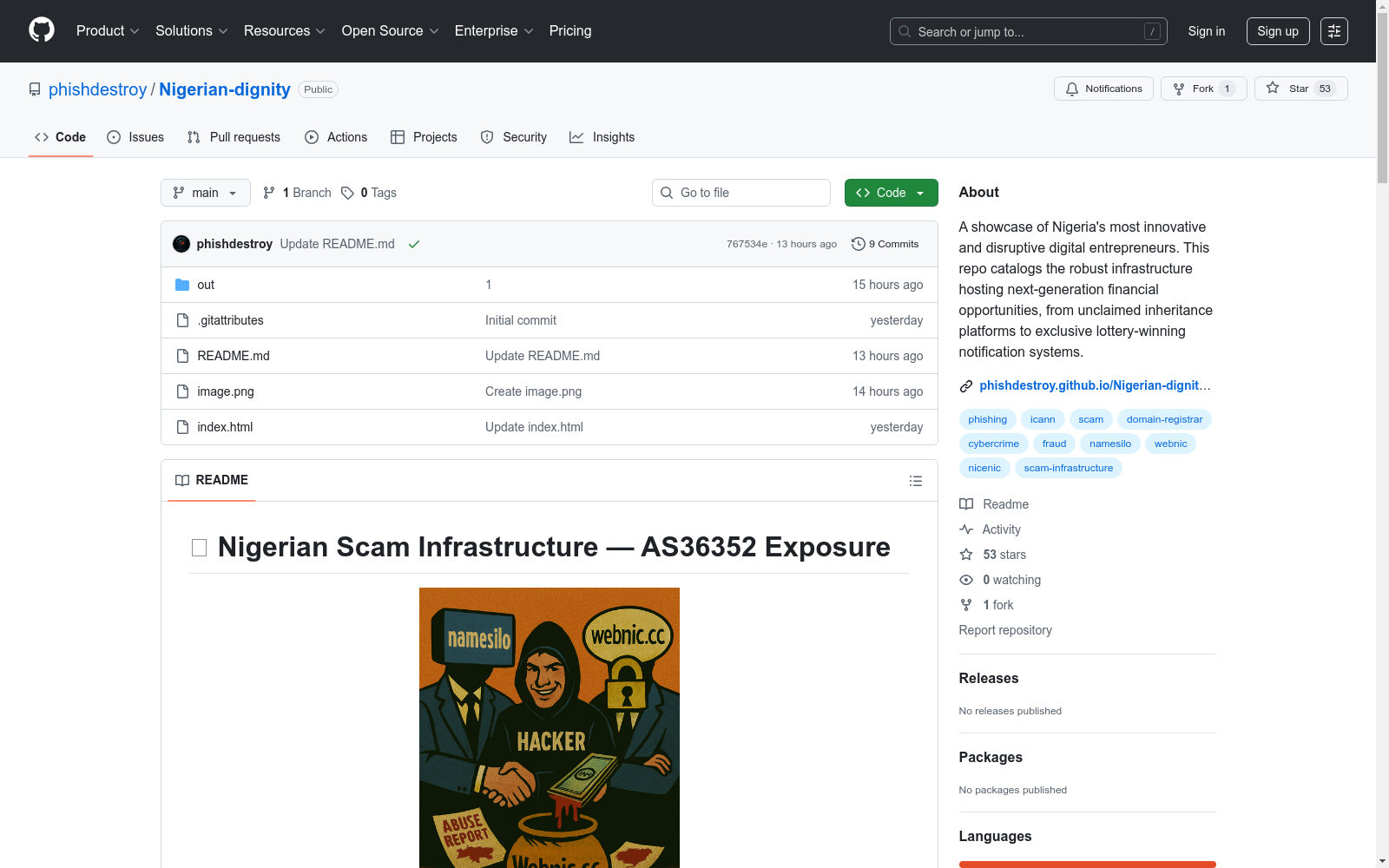The image size is (1389, 868).
Task: Switch to the Insights tab
Action: pyautogui.click(x=602, y=137)
